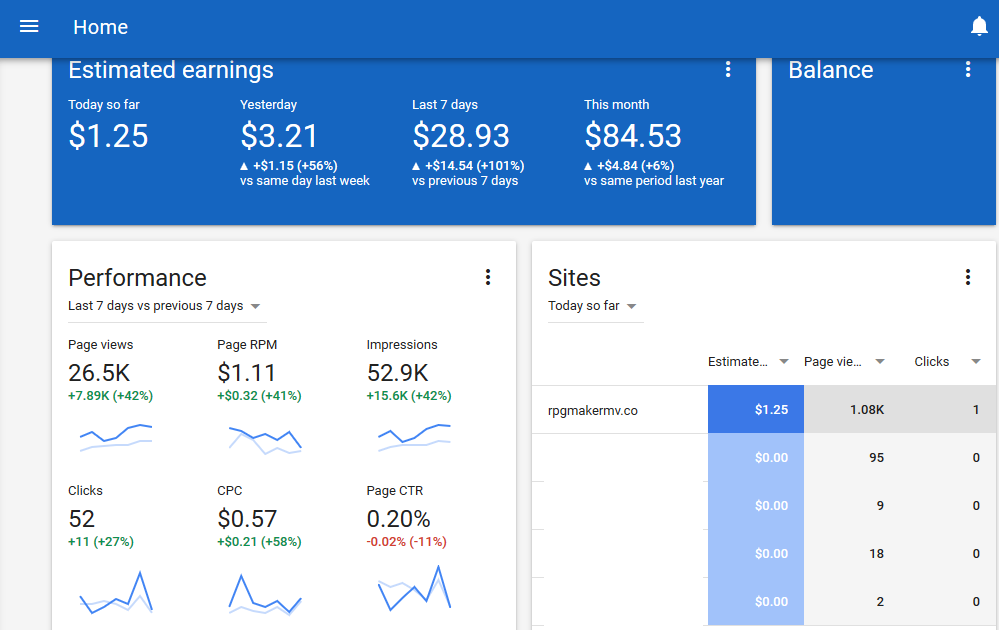999x630 pixels.
Task: Open the Estimated earnings column dropdown arrow
Action: click(x=784, y=362)
